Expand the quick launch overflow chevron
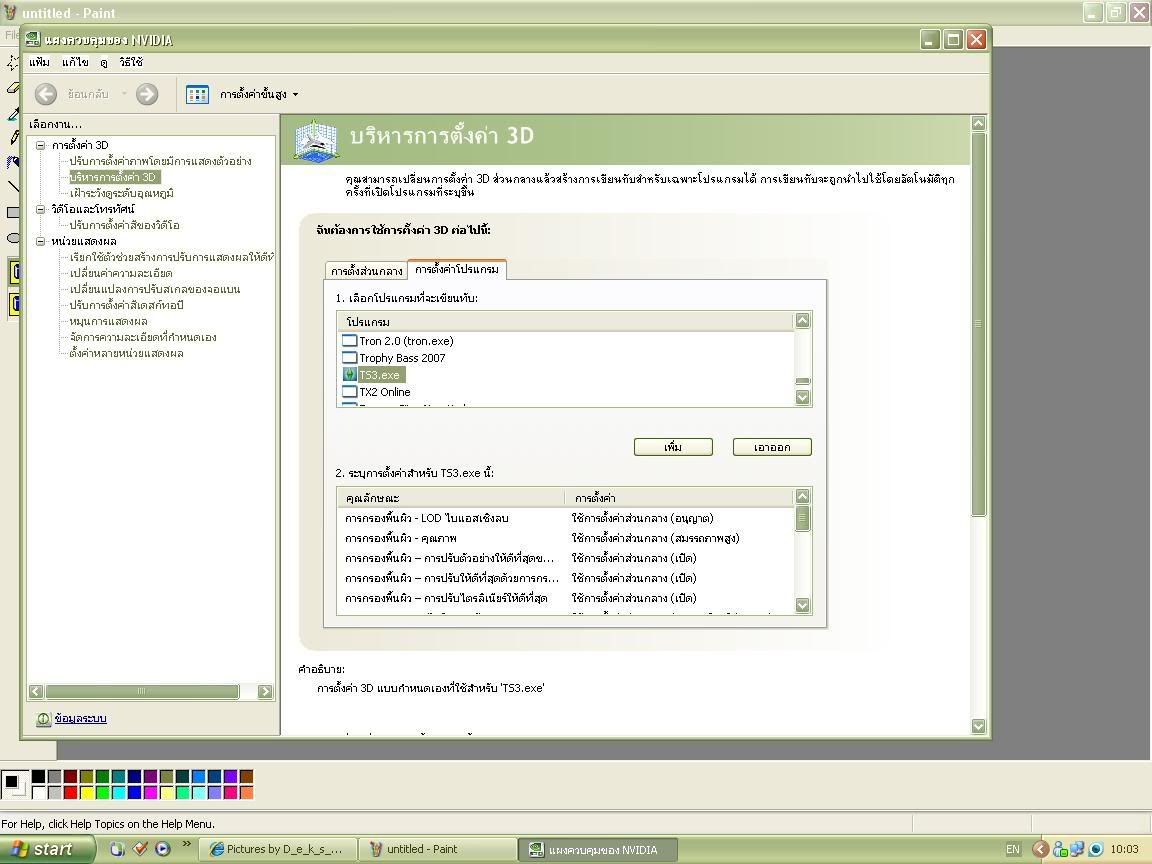The width and height of the screenshot is (1152, 864). [x=187, y=843]
